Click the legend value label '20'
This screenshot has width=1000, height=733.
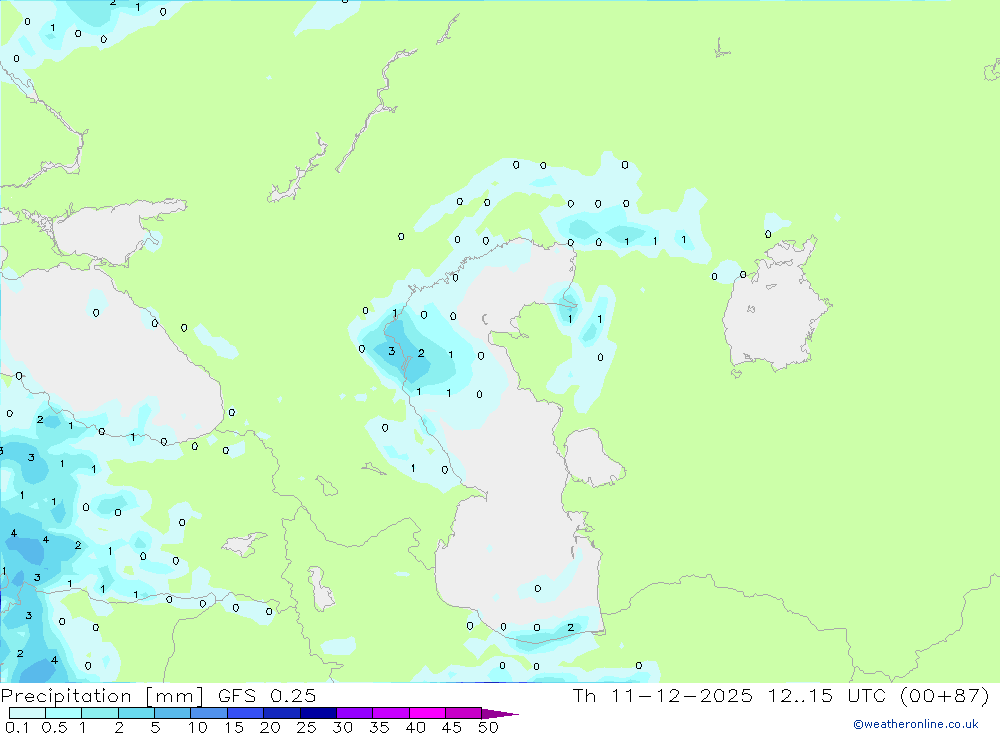coord(270,727)
